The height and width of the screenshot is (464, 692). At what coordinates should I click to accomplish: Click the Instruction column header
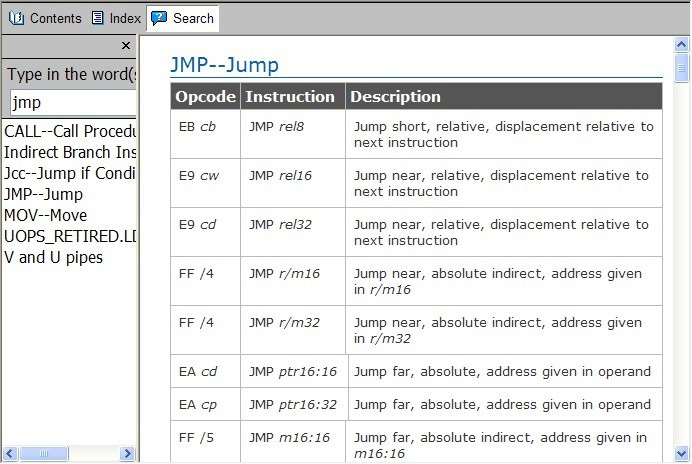click(x=293, y=96)
